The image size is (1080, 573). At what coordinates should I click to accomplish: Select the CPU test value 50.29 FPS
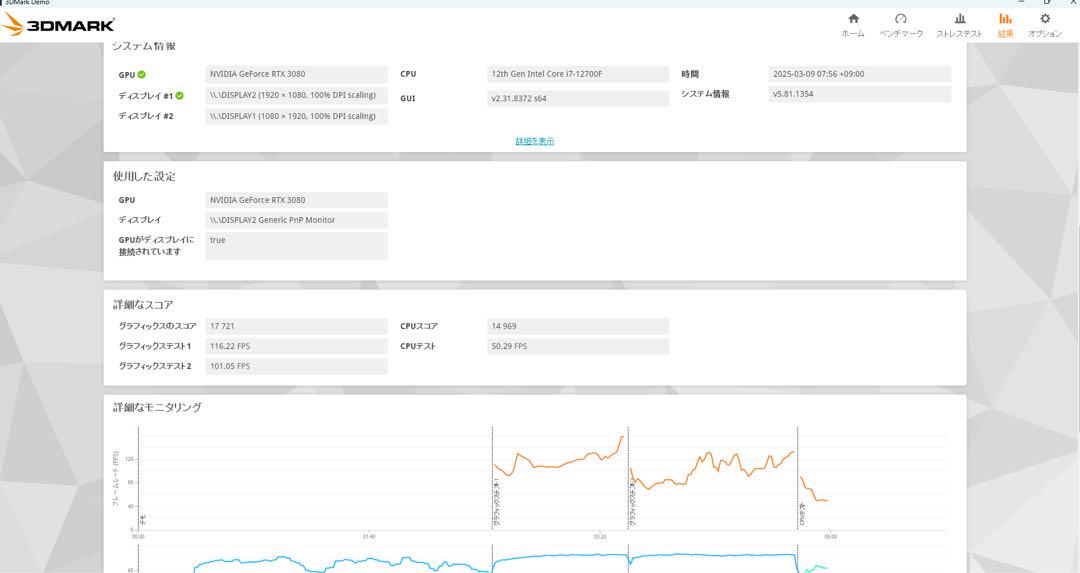[578, 346]
